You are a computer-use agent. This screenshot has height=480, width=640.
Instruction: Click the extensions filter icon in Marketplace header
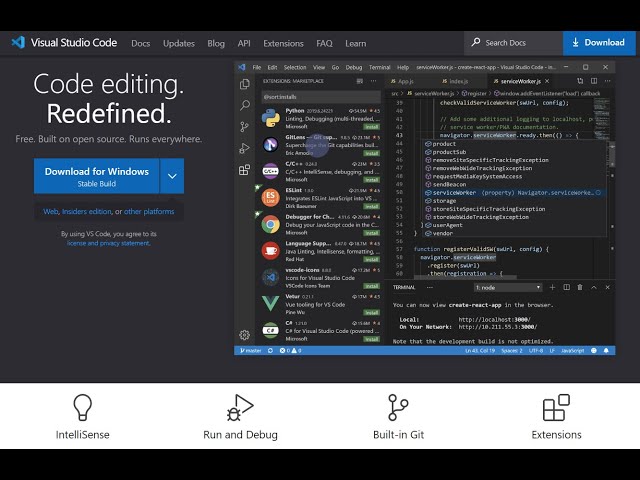360,81
